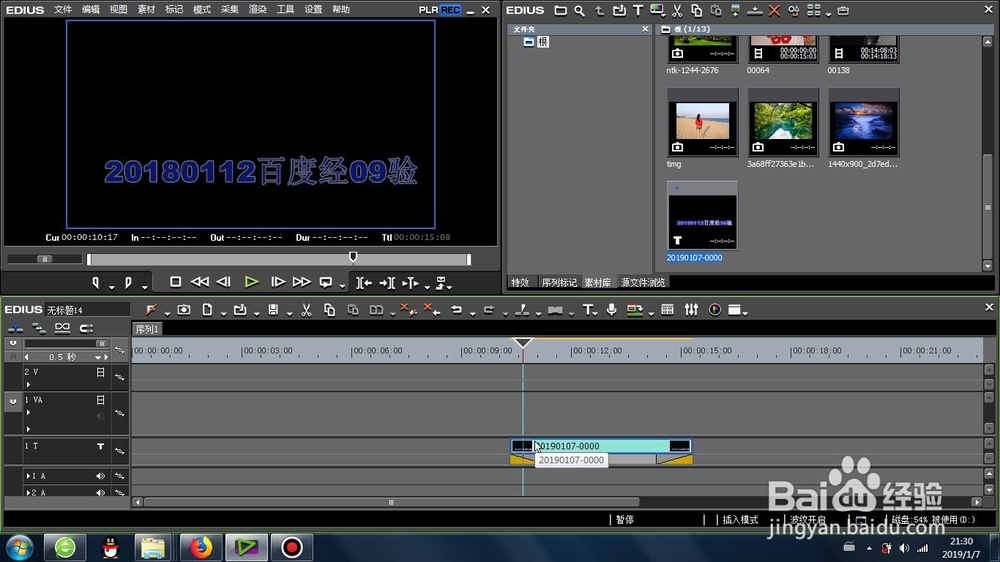The width and height of the screenshot is (1000, 562).
Task: Open the 渲染 (Render) menu
Action: [x=257, y=10]
